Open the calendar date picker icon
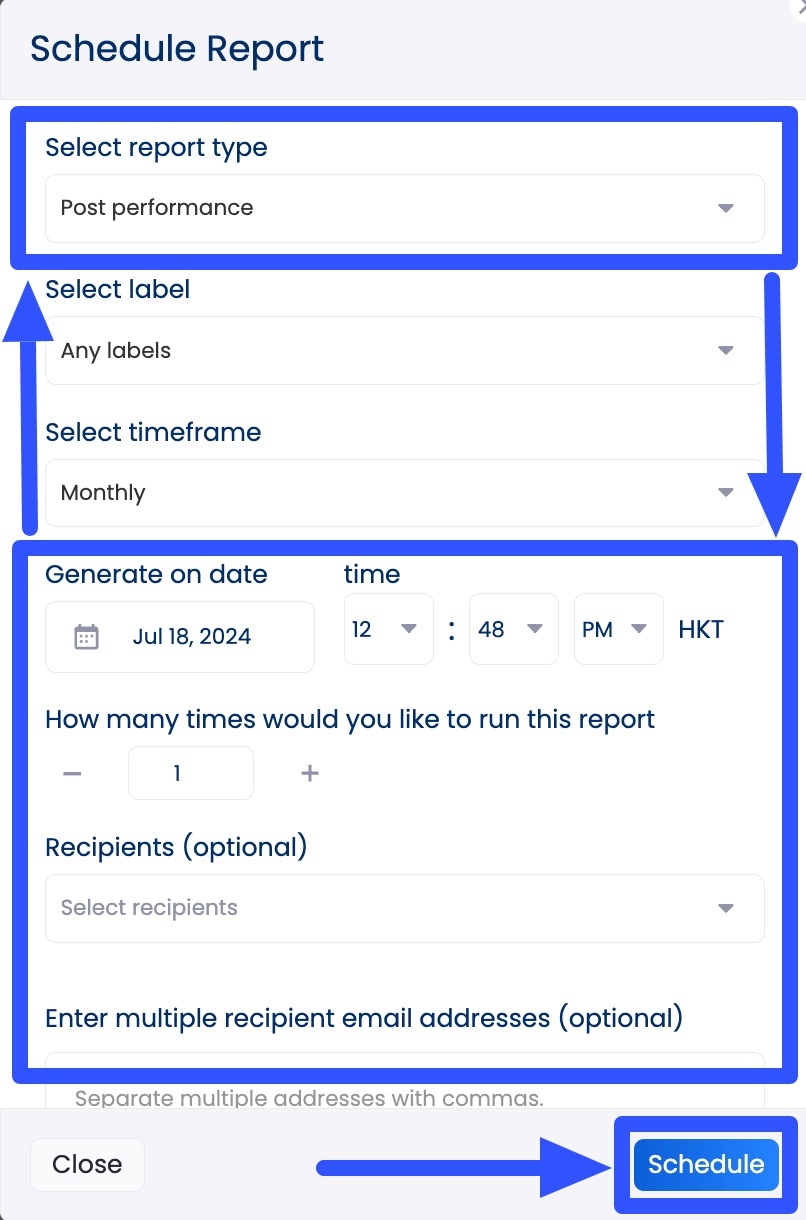 (86, 637)
